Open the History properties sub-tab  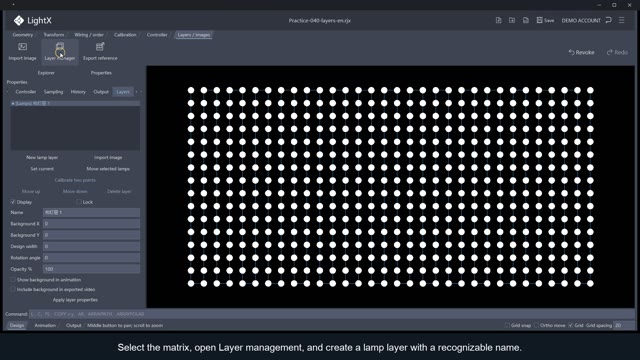[78, 92]
